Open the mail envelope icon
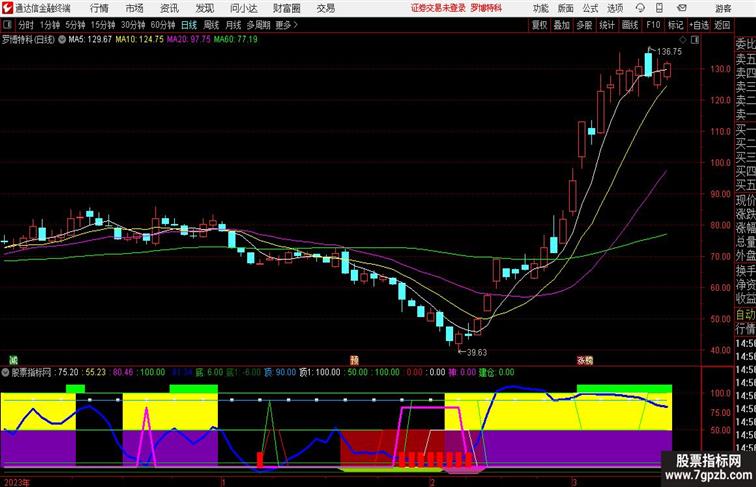 coord(682,8)
